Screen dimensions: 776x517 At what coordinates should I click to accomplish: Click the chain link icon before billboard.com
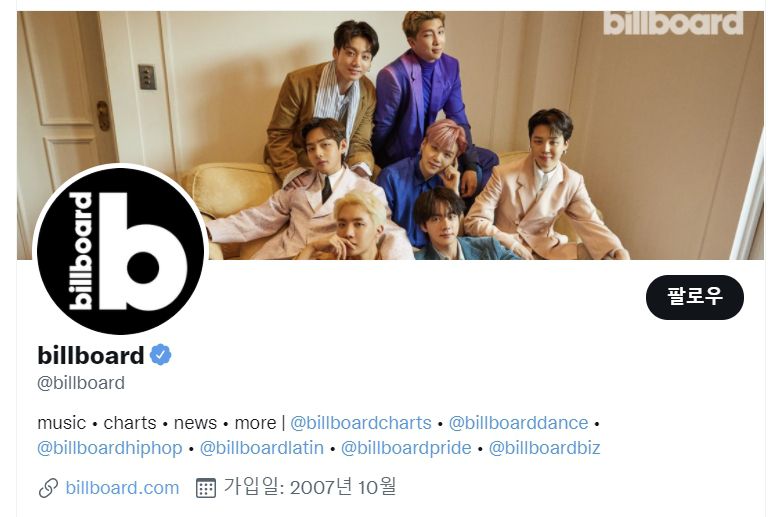pos(48,488)
